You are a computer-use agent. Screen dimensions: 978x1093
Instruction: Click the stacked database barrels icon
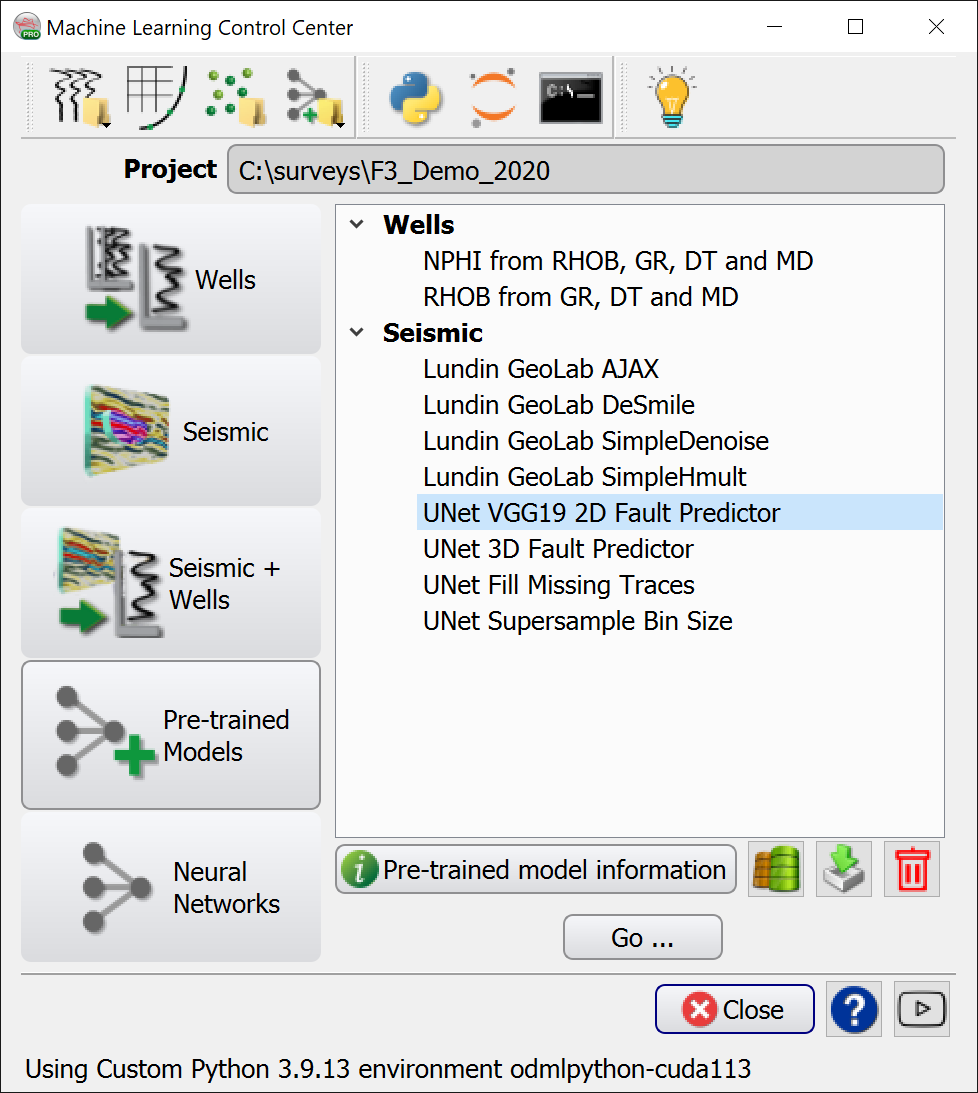tap(776, 870)
